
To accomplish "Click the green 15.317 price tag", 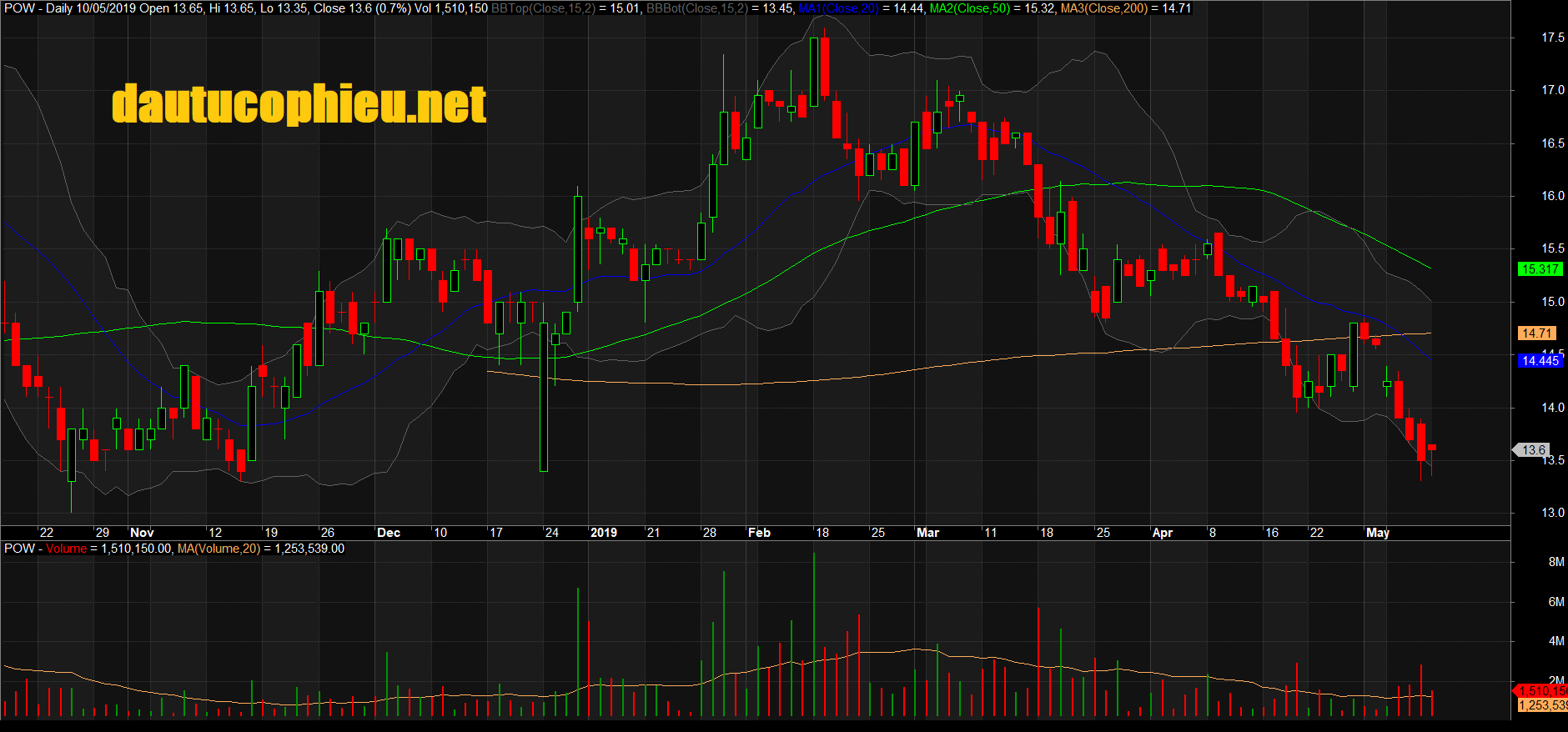I will 1540,269.
